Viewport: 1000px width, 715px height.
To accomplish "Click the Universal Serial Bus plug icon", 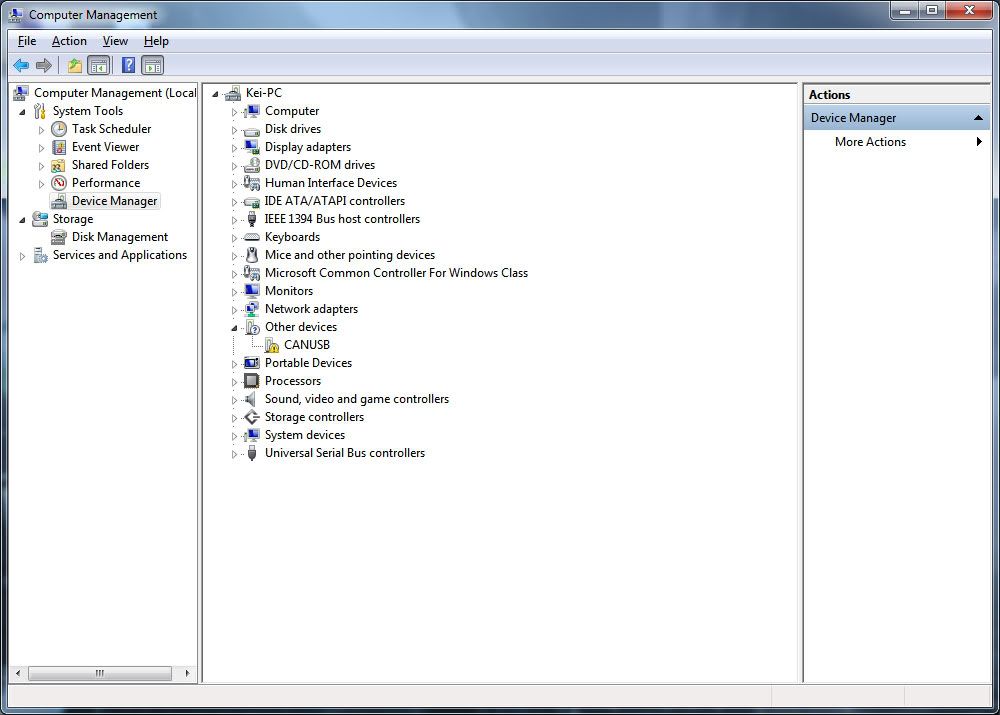I will pos(253,453).
